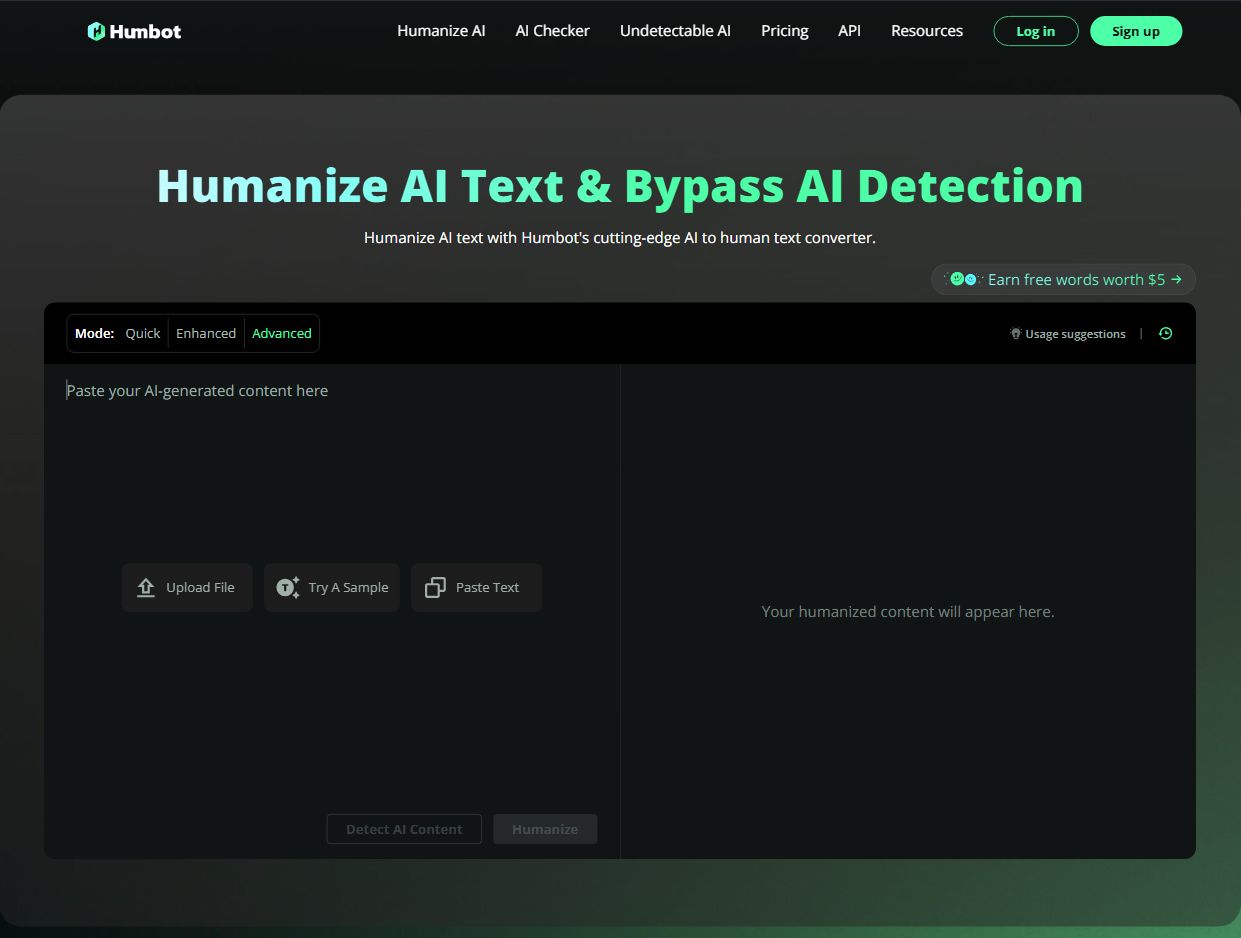The width and height of the screenshot is (1241, 938).
Task: Click the emoji faces on Earn banner
Action: 963,280
